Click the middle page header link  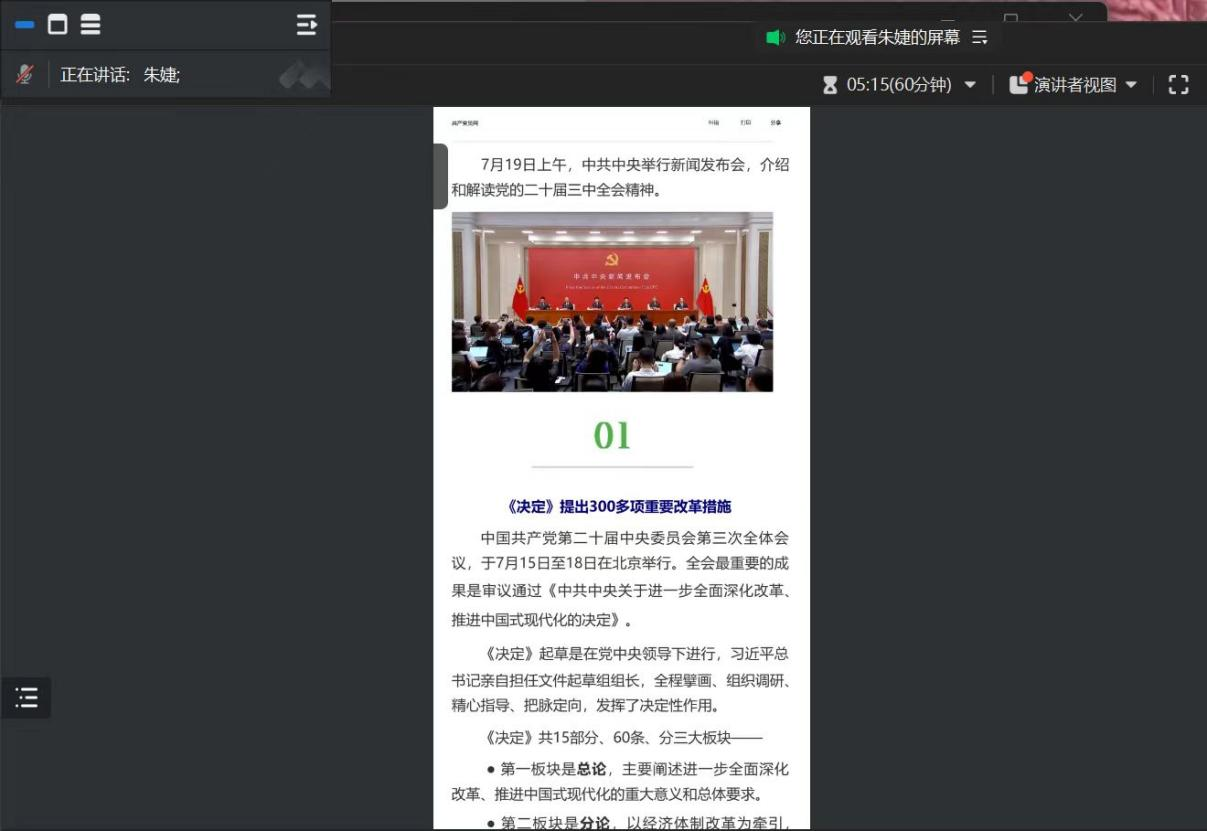pos(745,123)
